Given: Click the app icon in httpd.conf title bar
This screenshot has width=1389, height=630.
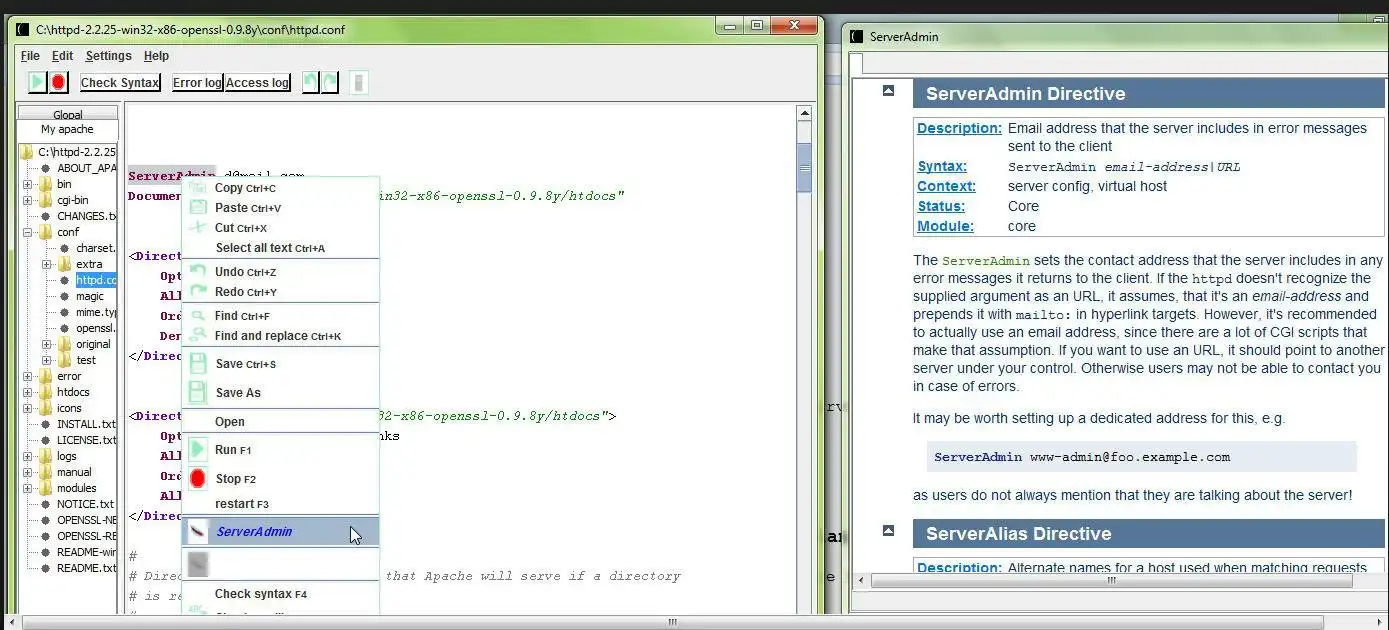Looking at the screenshot, I should pyautogui.click(x=23, y=30).
